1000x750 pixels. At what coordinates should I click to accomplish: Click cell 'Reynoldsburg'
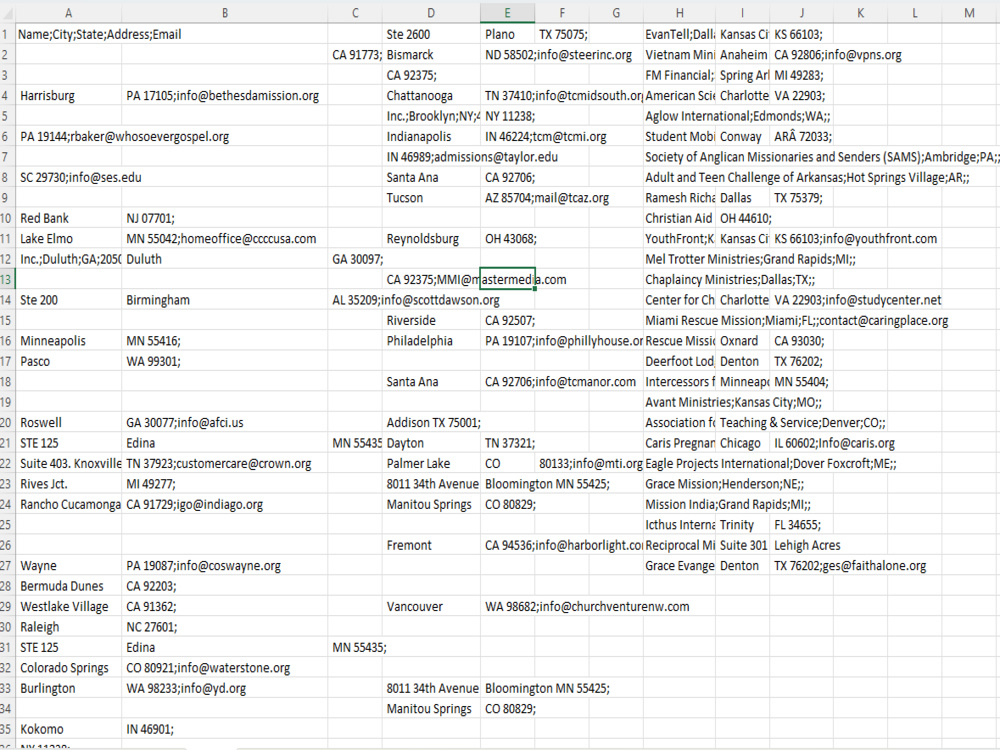[431, 239]
